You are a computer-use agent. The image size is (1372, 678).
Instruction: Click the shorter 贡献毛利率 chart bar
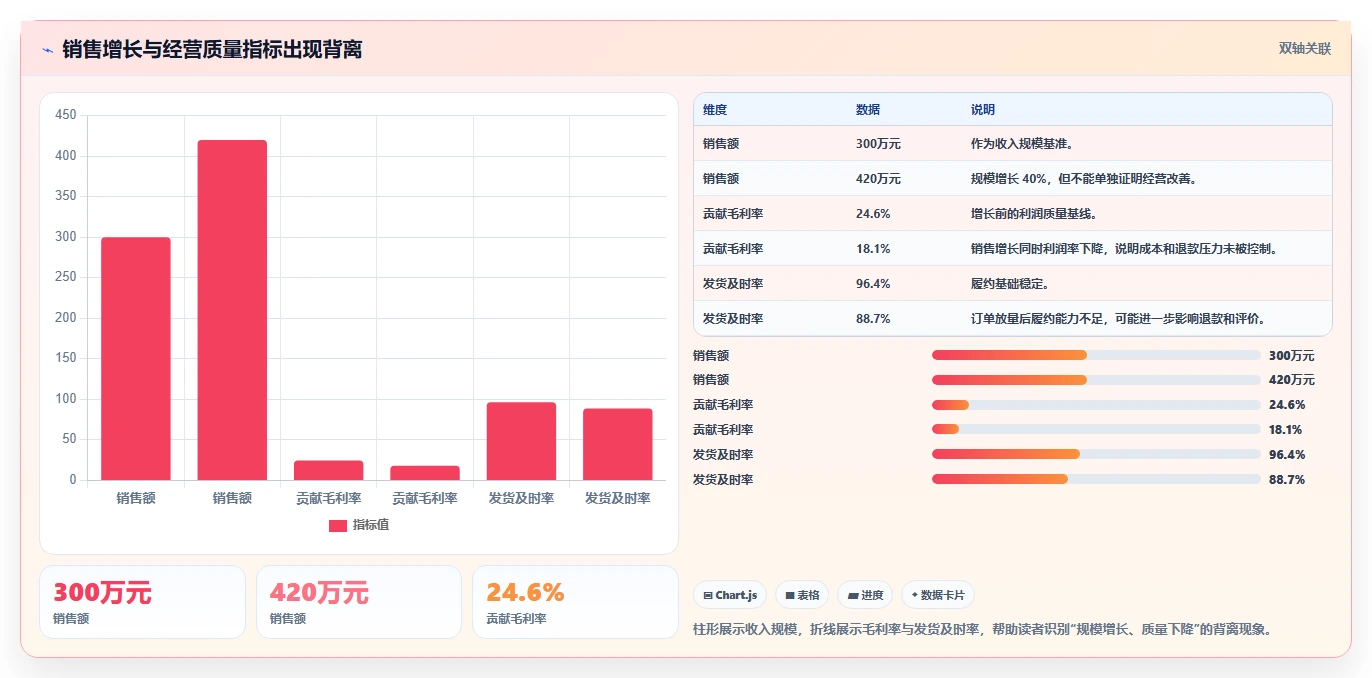click(x=425, y=473)
